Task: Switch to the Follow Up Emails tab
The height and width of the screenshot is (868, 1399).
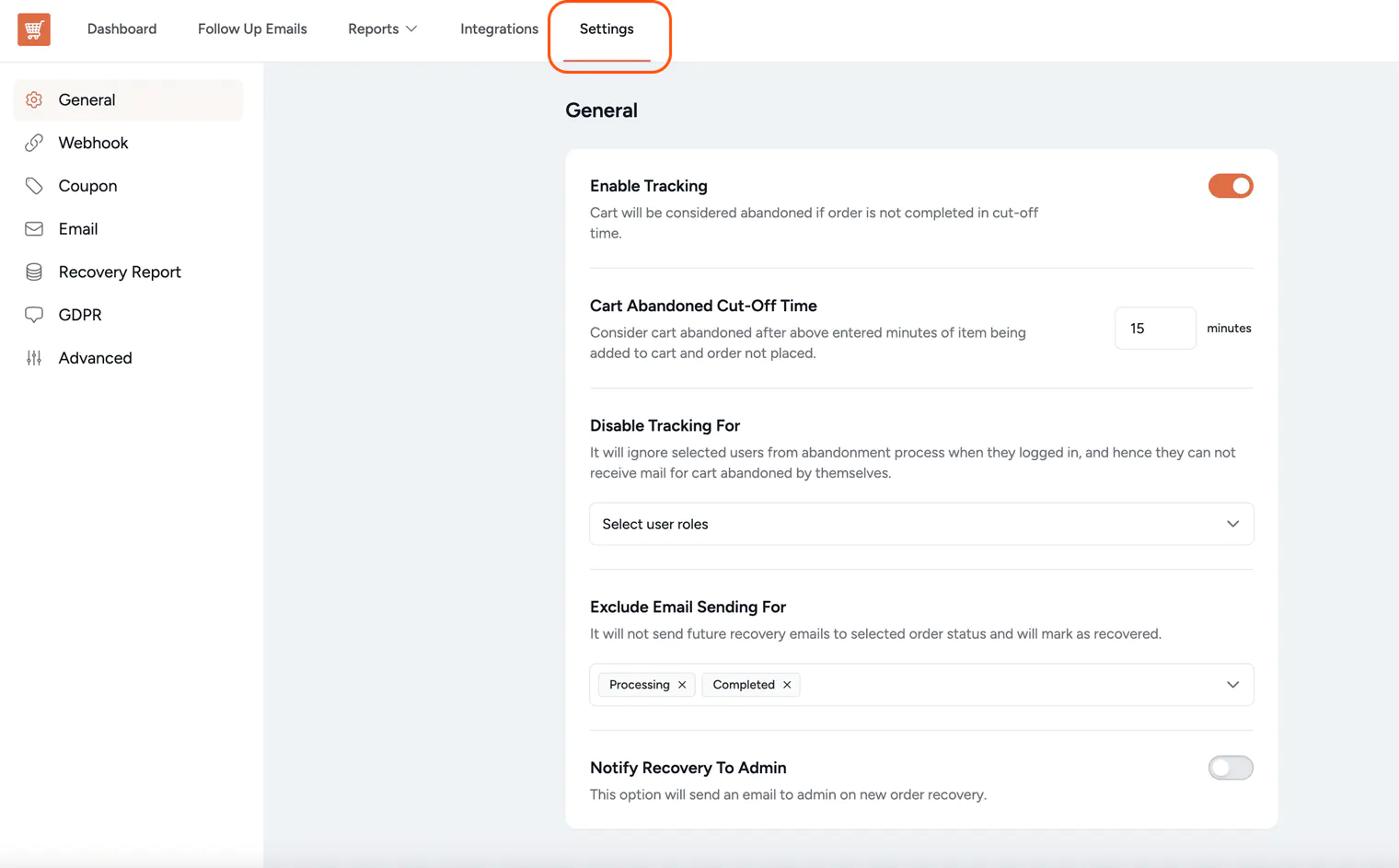Action: point(252,29)
